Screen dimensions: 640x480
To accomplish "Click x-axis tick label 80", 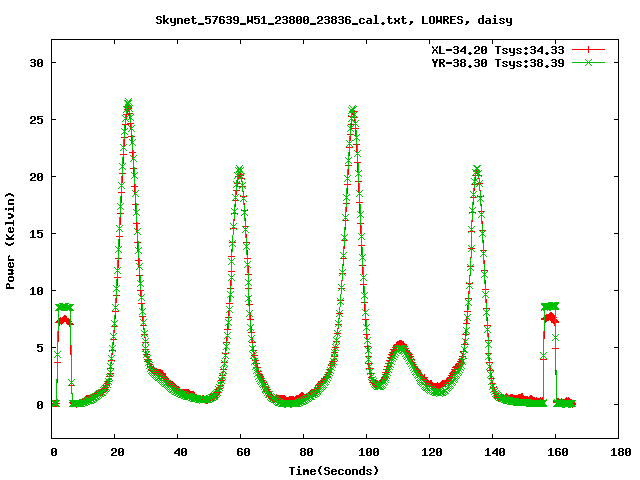I will click(x=306, y=452).
